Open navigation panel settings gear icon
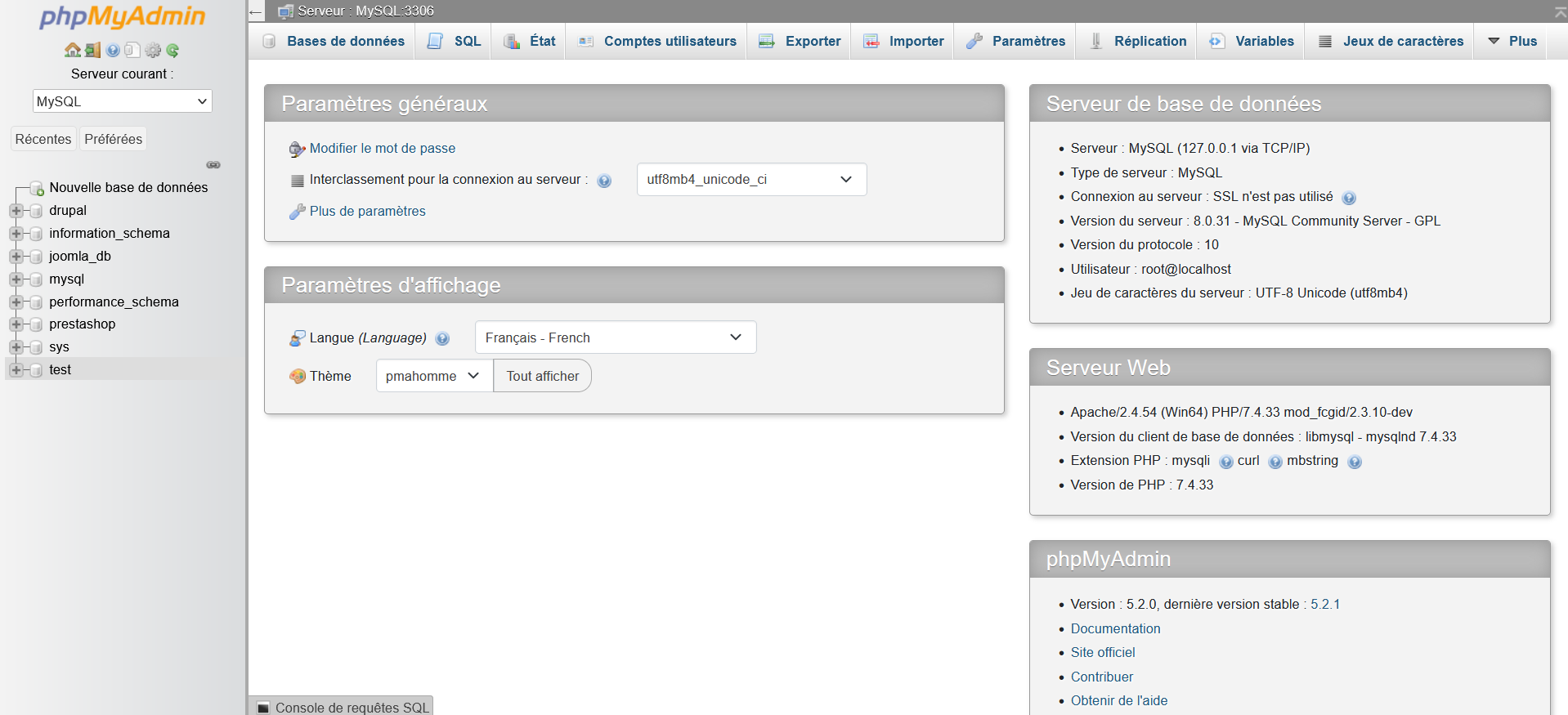The width and height of the screenshot is (1568, 715). pyautogui.click(x=153, y=51)
